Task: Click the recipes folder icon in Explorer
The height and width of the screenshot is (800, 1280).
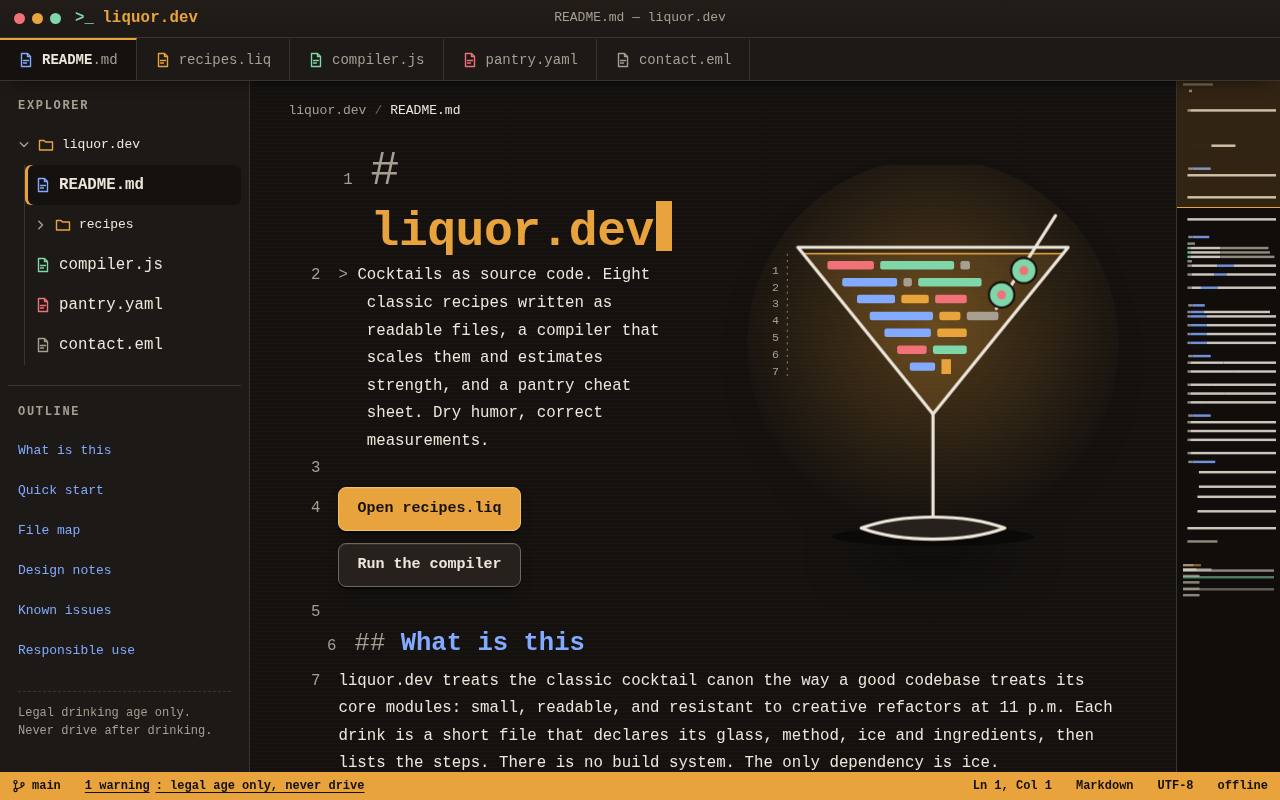Action: point(63,225)
